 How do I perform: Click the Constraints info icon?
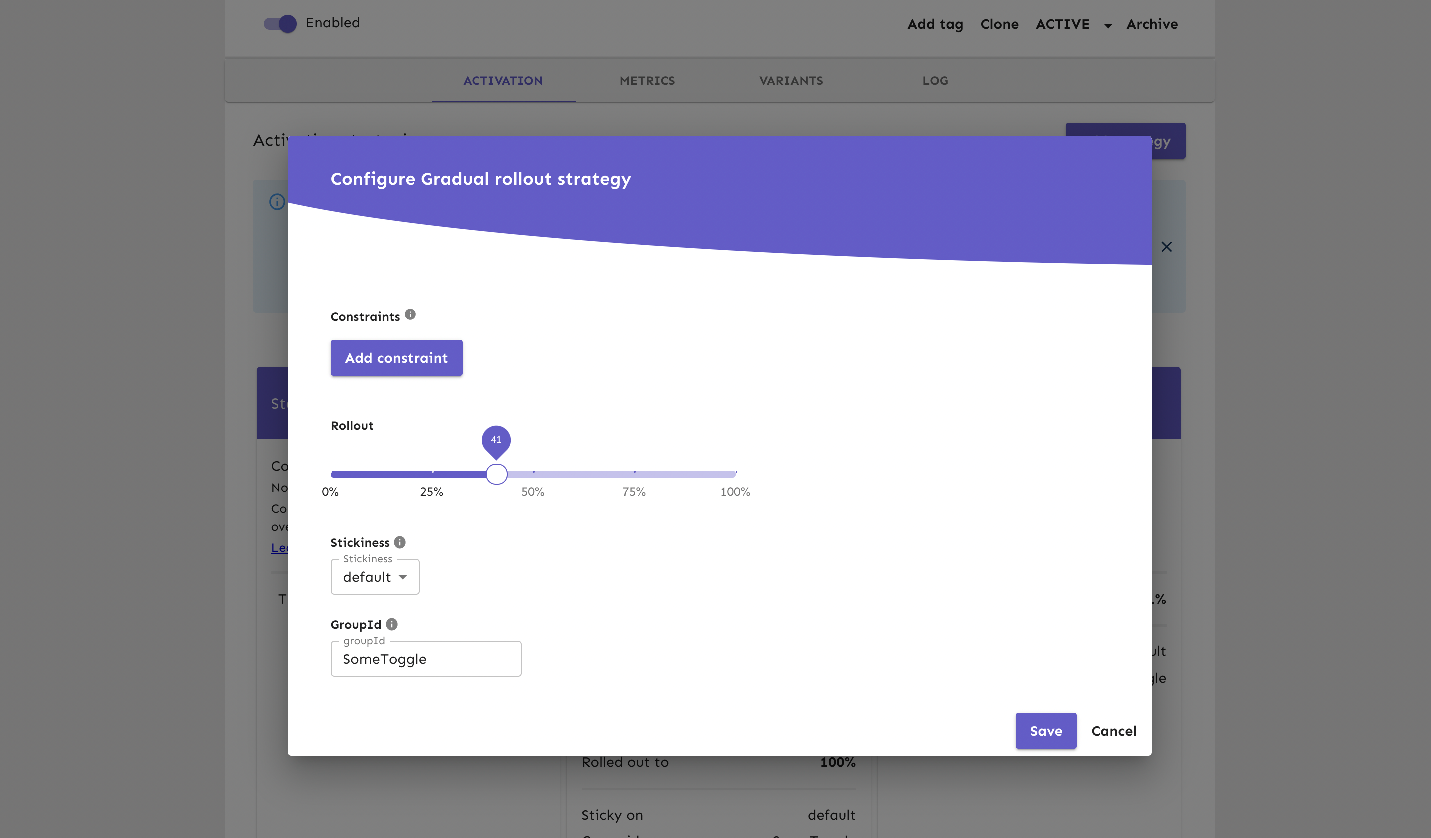coord(410,315)
